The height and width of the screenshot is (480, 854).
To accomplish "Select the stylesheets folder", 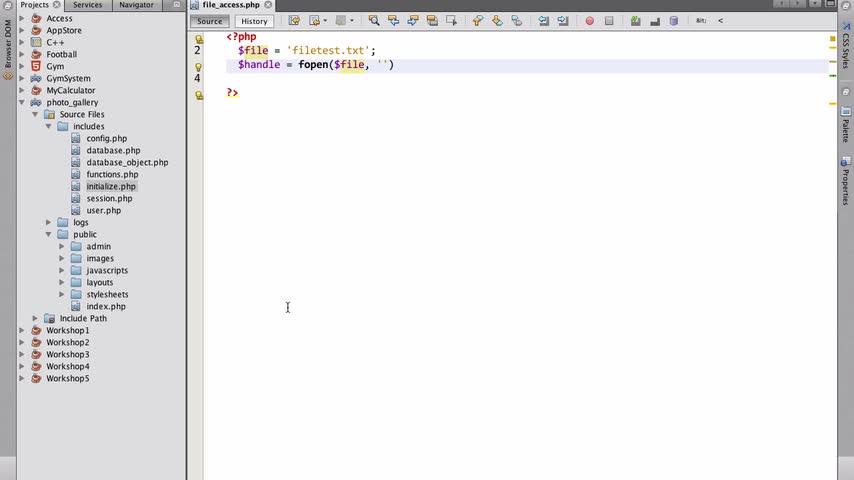I will tap(107, 294).
